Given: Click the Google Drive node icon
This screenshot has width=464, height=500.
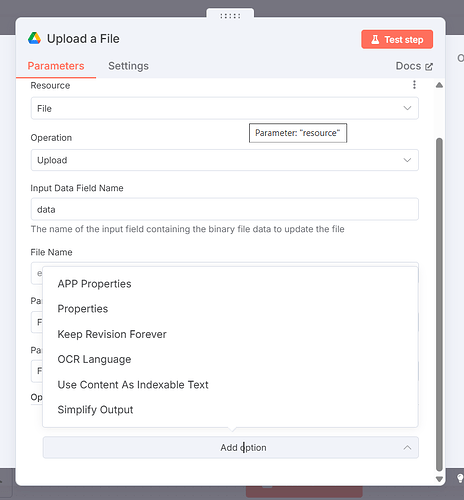Looking at the screenshot, I should [34, 38].
